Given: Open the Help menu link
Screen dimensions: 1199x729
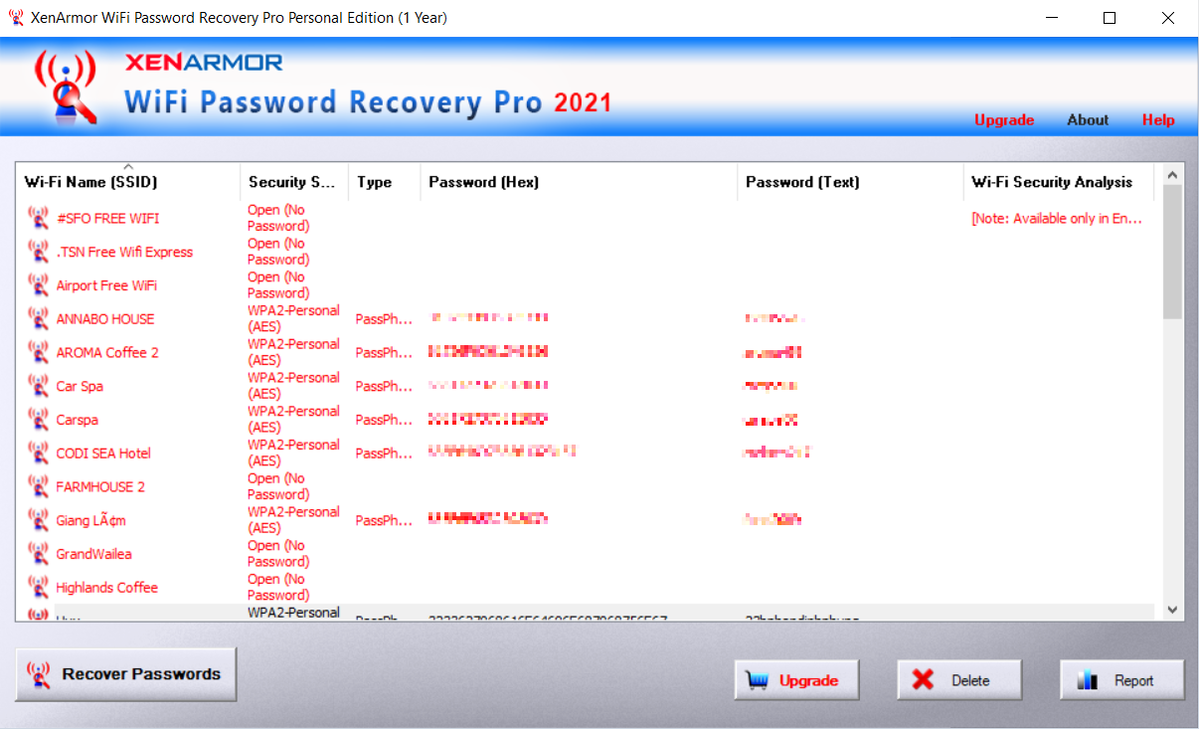Looking at the screenshot, I should 1158,120.
